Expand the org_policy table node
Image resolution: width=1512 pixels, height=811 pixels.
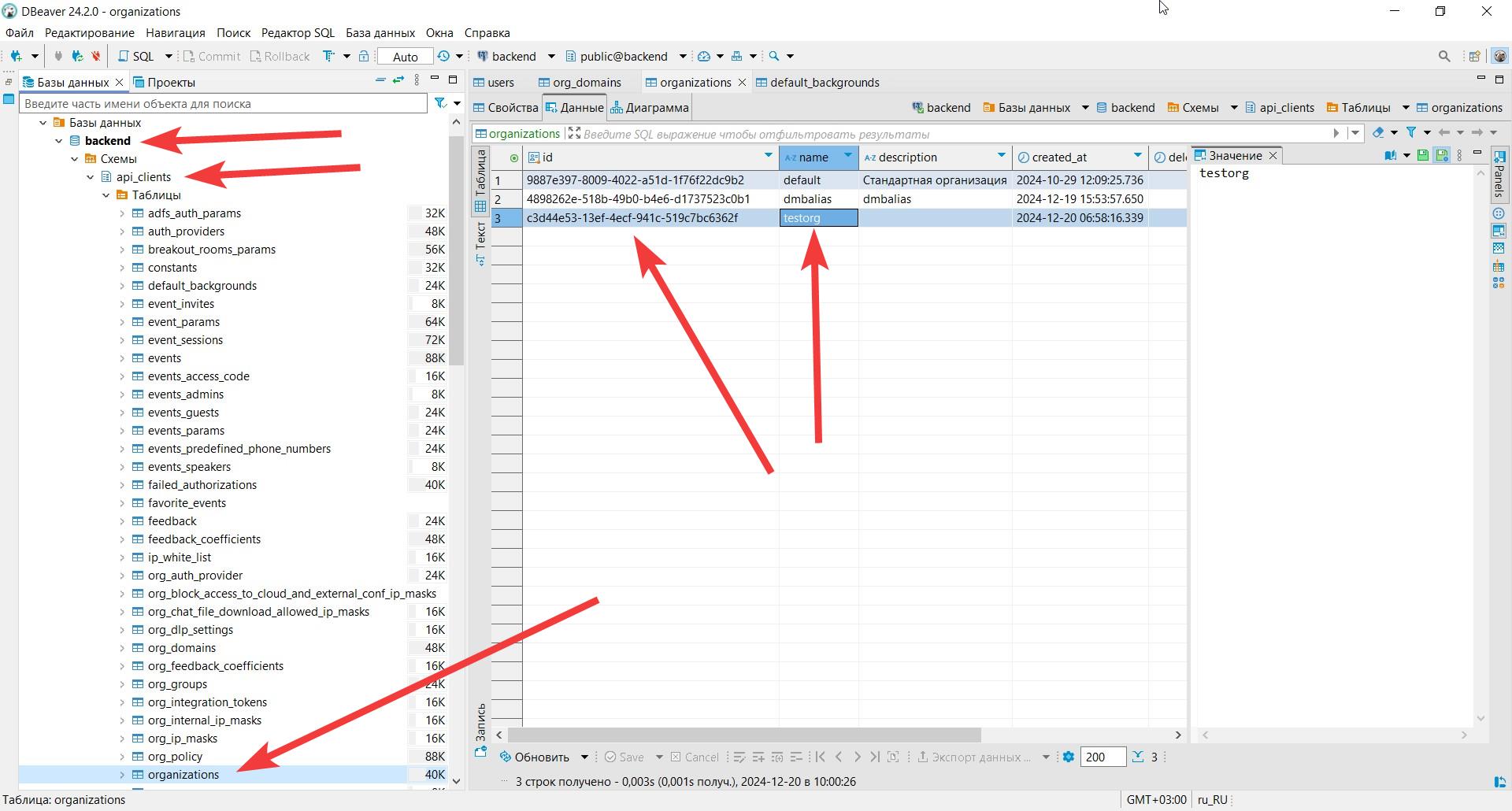[x=122, y=757]
